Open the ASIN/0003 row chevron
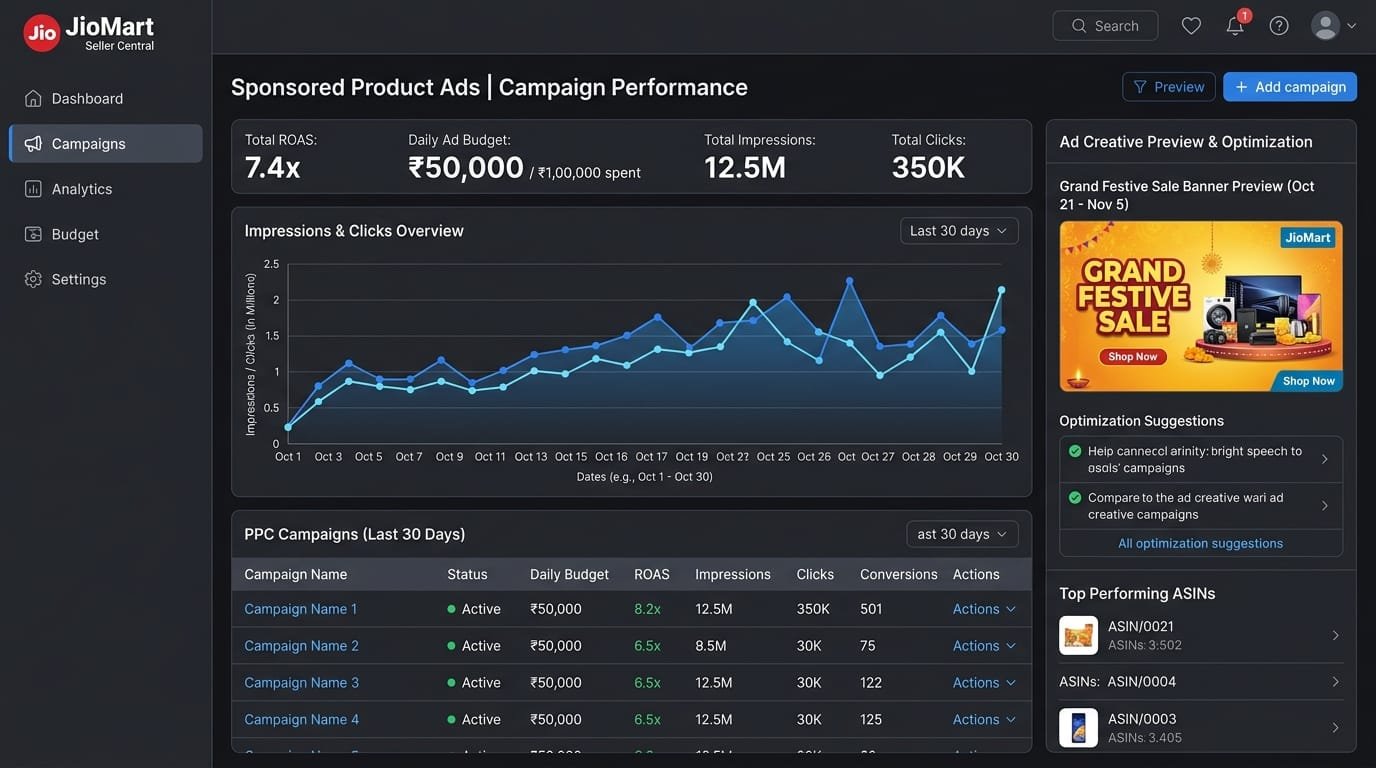The height and width of the screenshot is (768, 1376). pyautogui.click(x=1335, y=727)
